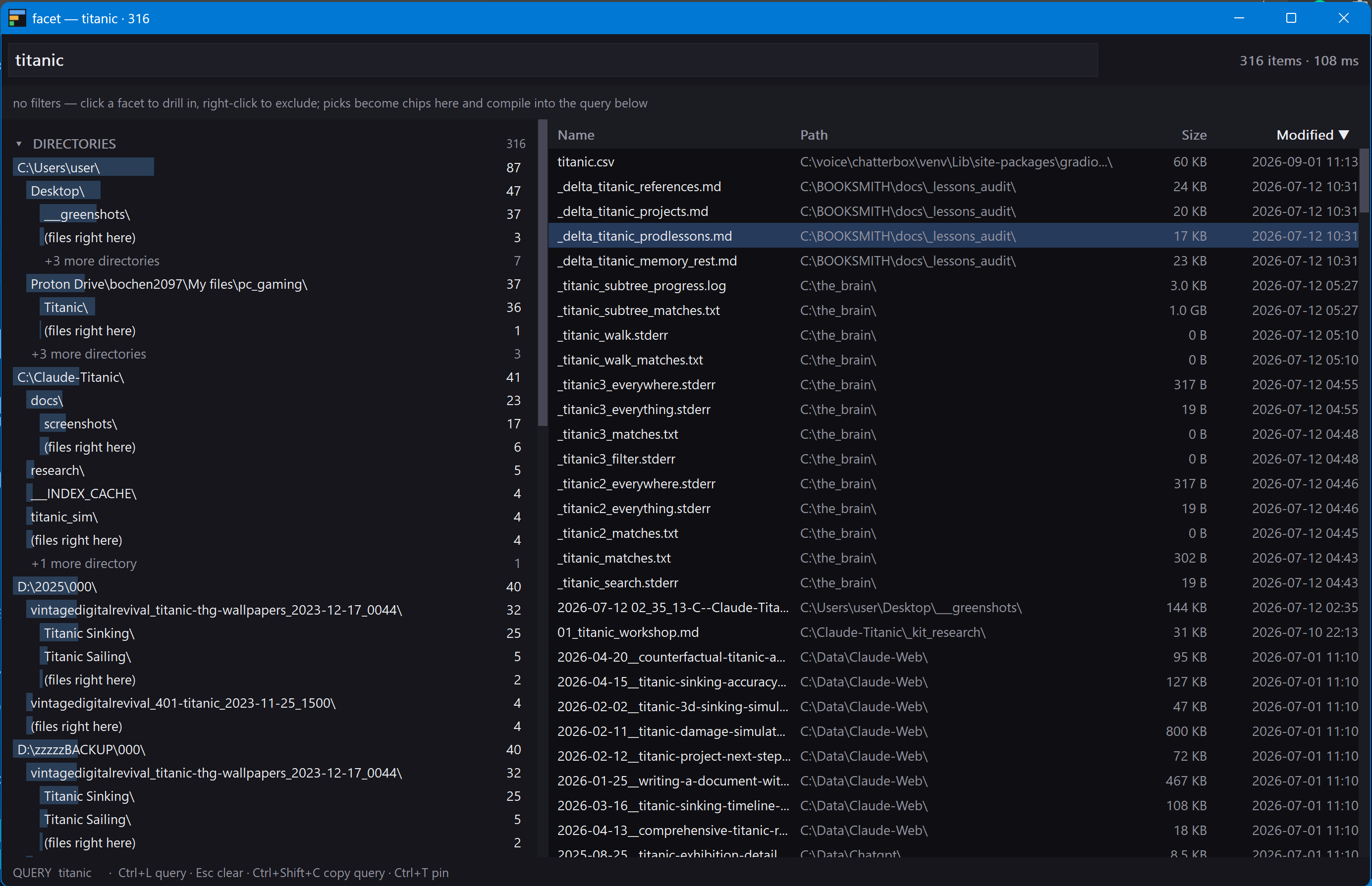Select _delta_titanic_memory_rest.md file
Viewport: 1372px width, 886px height.
[x=954, y=261]
